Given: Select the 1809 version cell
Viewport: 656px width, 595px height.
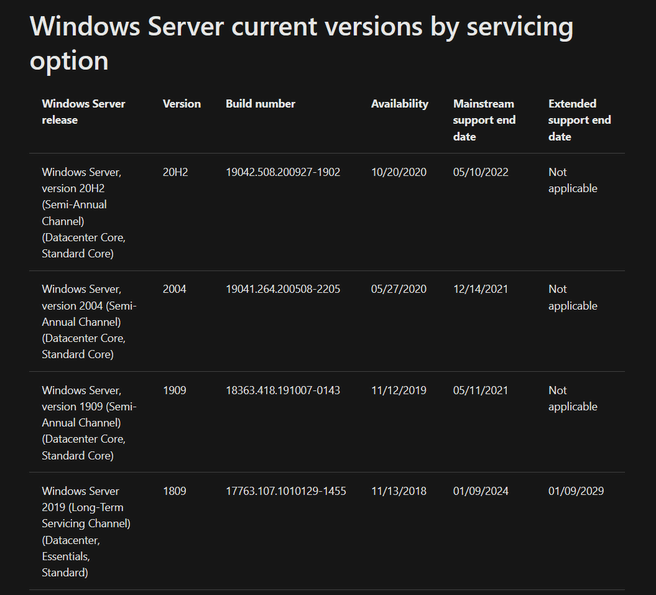Looking at the screenshot, I should point(174,491).
